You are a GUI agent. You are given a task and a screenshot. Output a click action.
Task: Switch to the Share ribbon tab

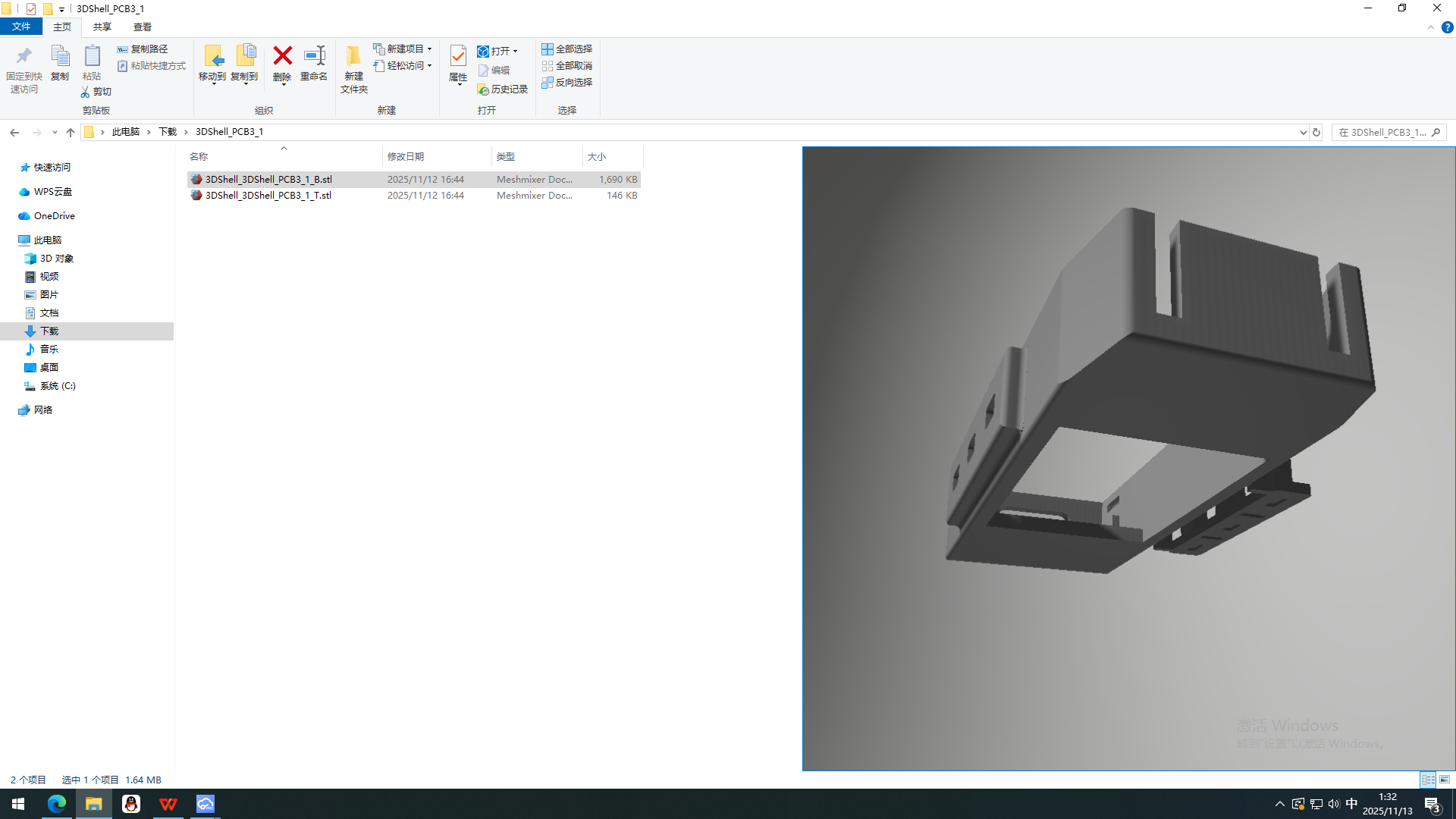pos(102,27)
